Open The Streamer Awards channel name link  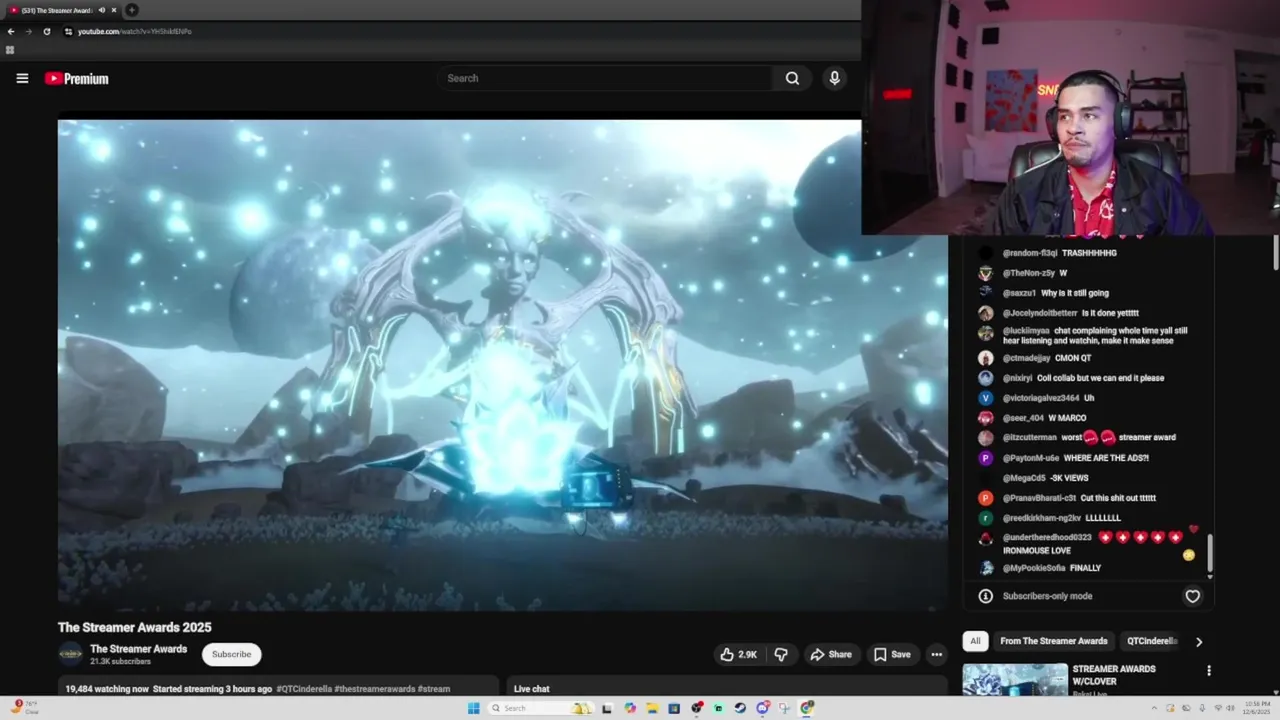point(138,648)
